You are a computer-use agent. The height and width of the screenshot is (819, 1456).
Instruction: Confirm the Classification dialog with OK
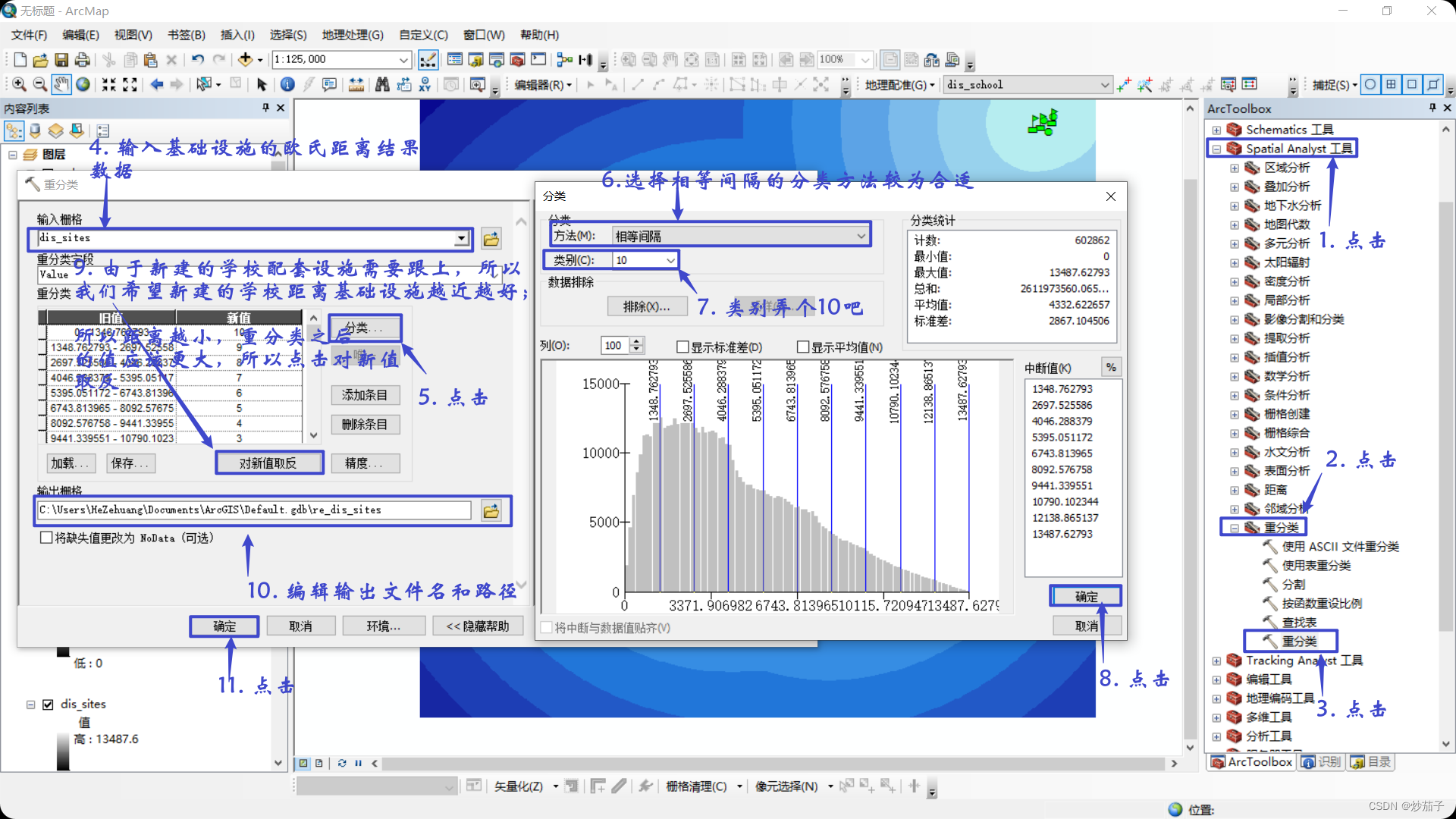pyautogui.click(x=1086, y=597)
